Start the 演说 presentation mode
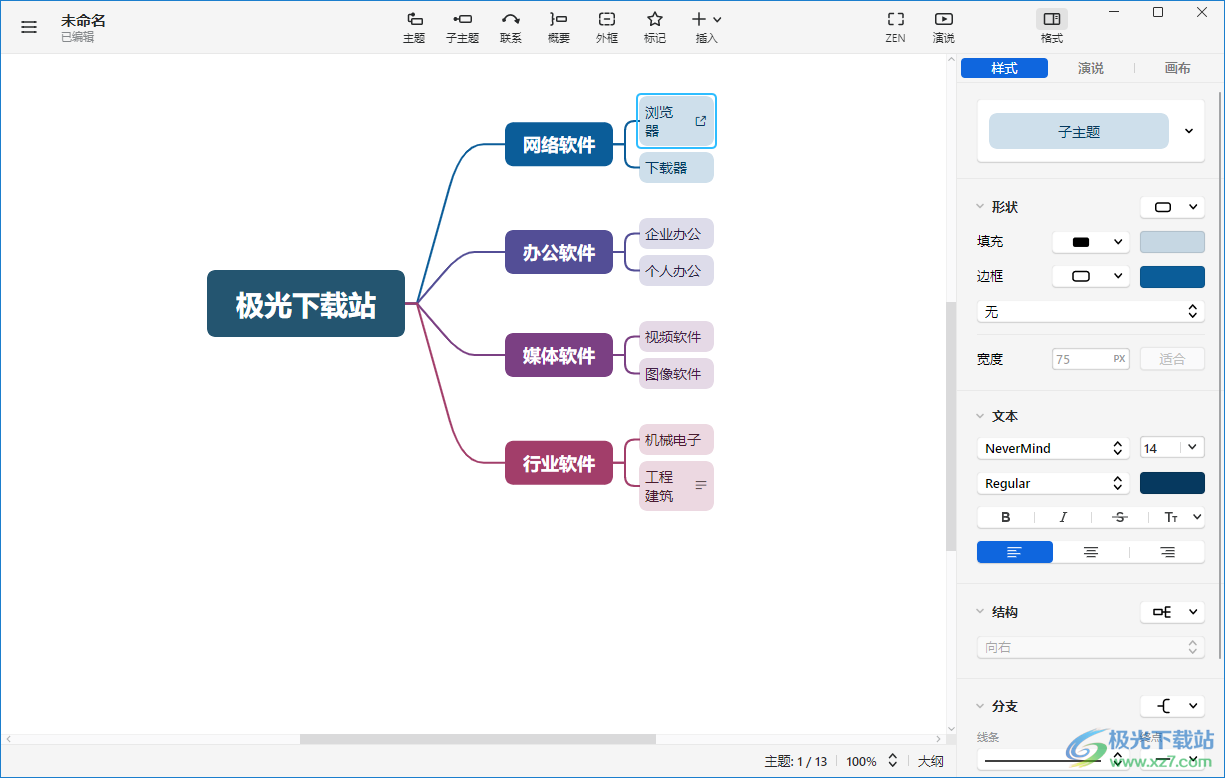The height and width of the screenshot is (778, 1225). [943, 27]
